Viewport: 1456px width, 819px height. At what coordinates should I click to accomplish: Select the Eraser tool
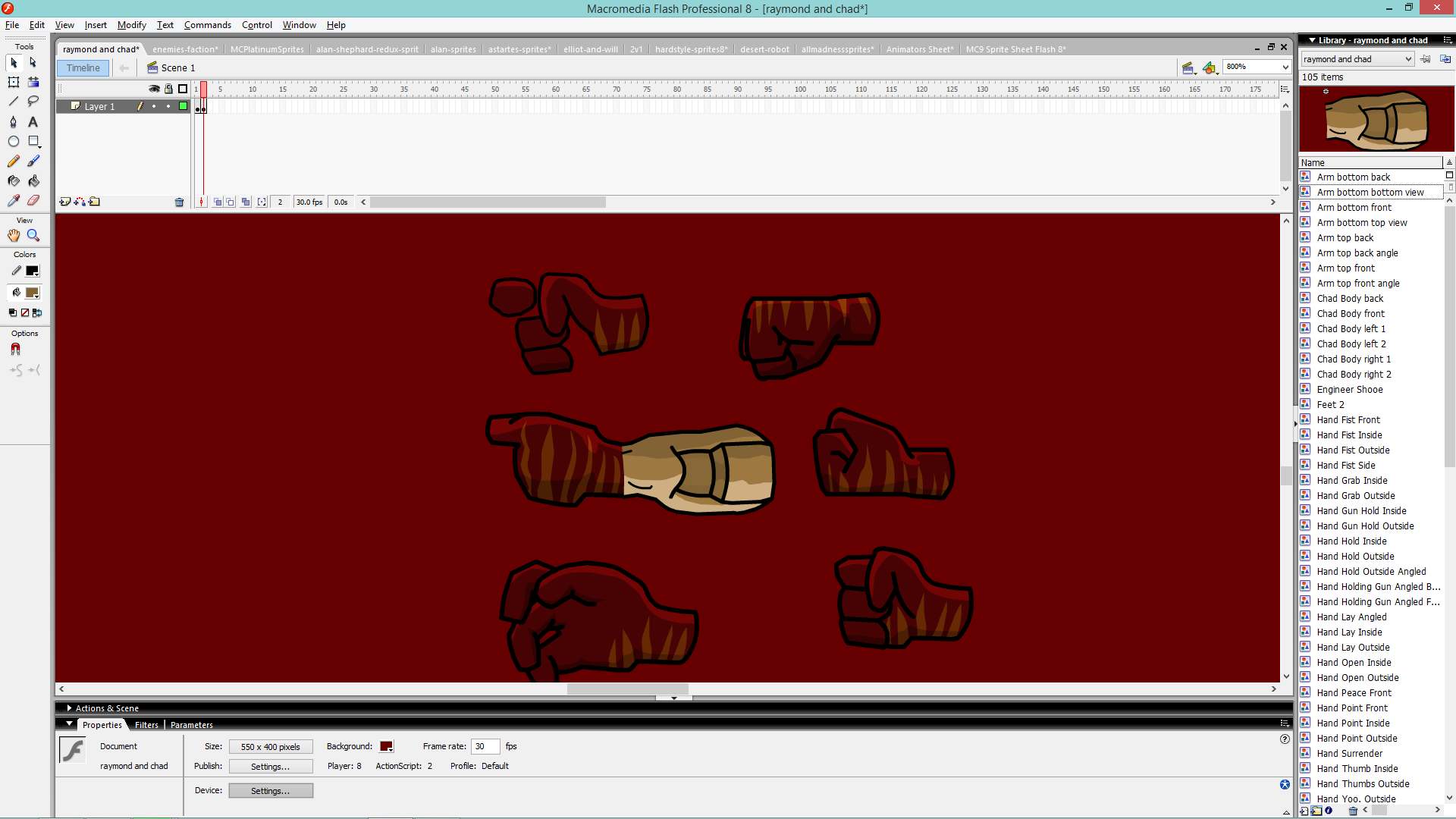[33, 200]
